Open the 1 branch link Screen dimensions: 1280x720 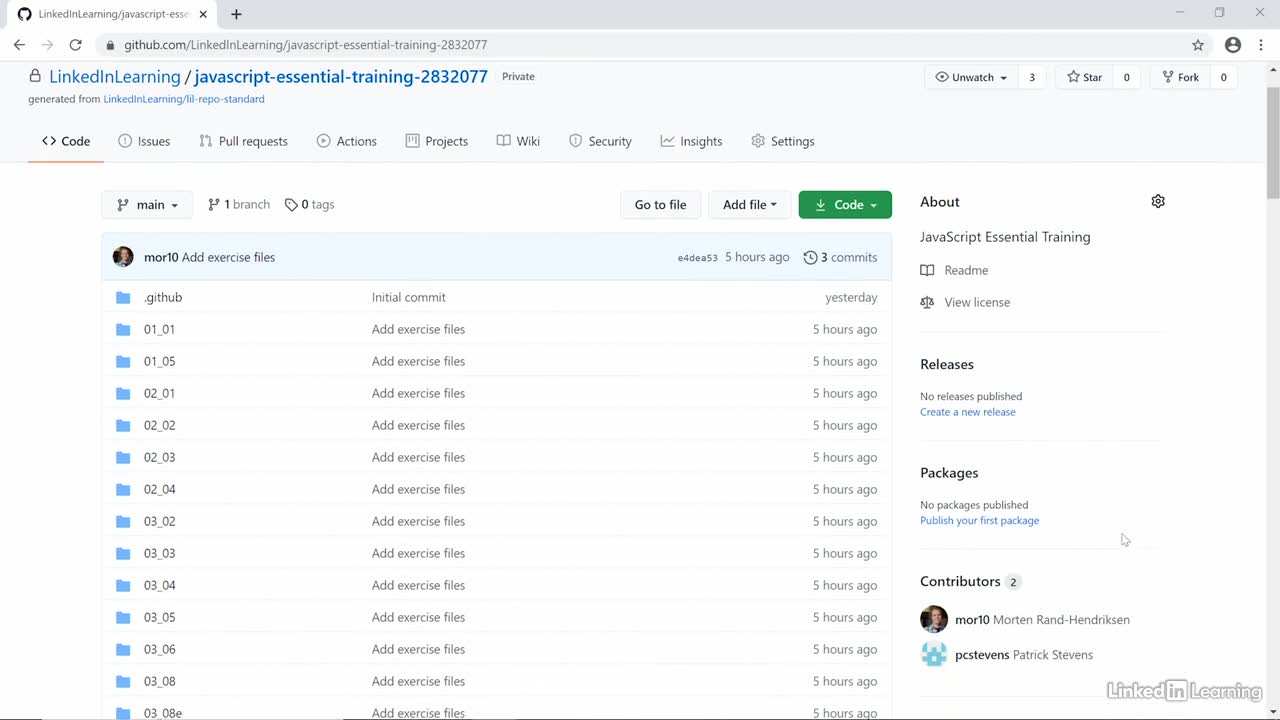[239, 204]
